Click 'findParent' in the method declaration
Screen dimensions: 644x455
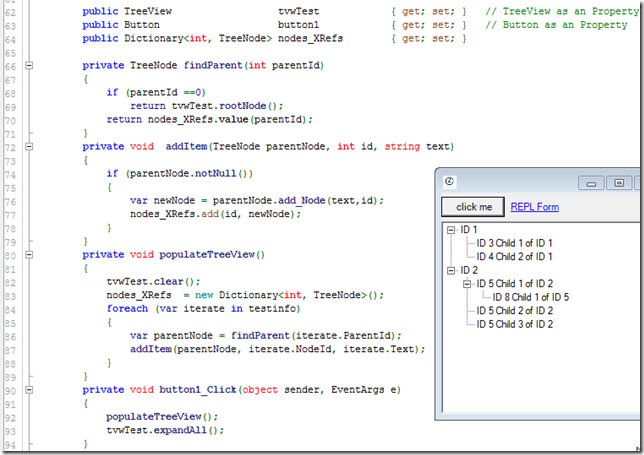(213, 65)
